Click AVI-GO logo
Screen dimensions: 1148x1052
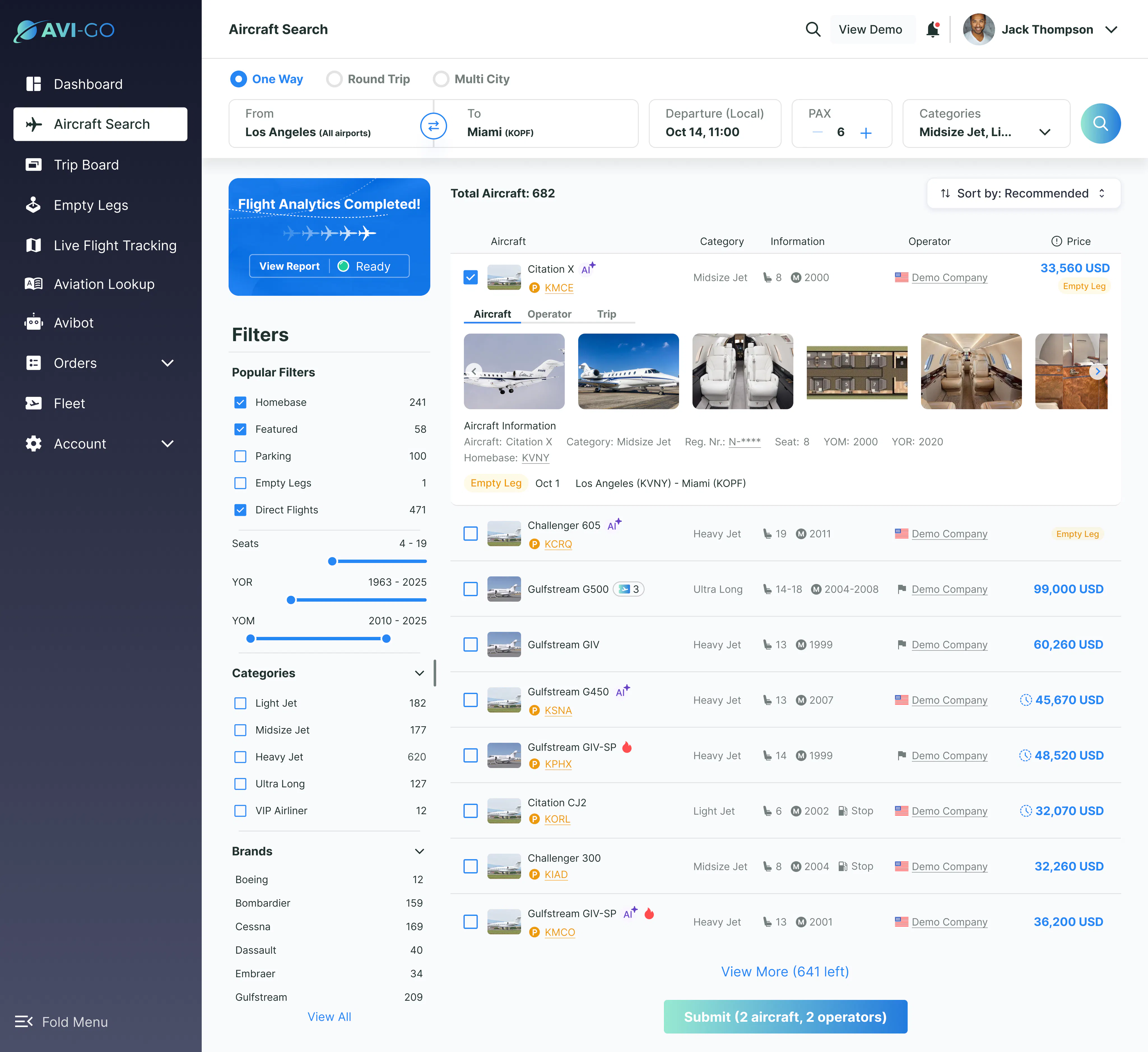click(x=64, y=30)
